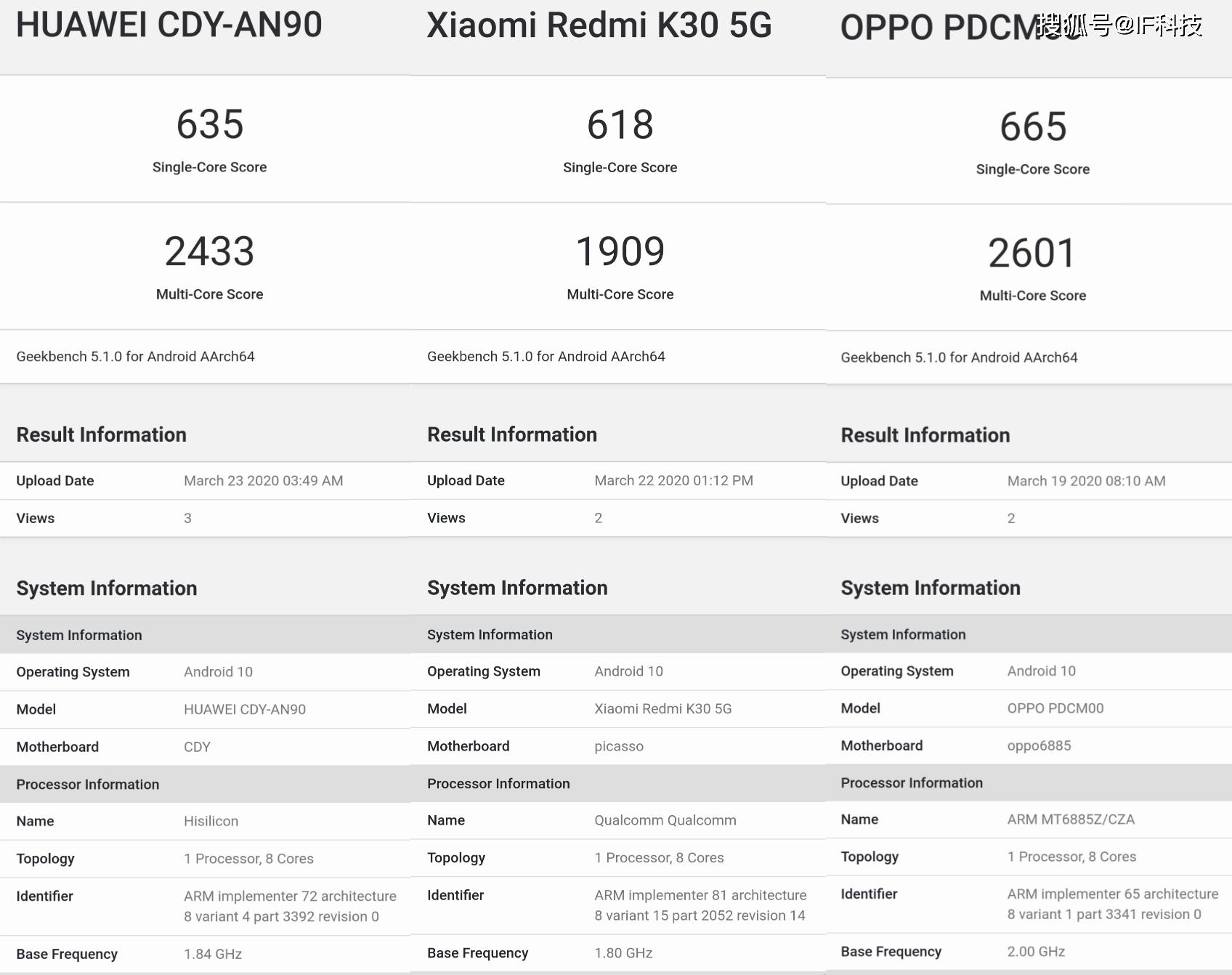
Task: Click the base frequency value 1.80 GHz
Action: [x=623, y=953]
